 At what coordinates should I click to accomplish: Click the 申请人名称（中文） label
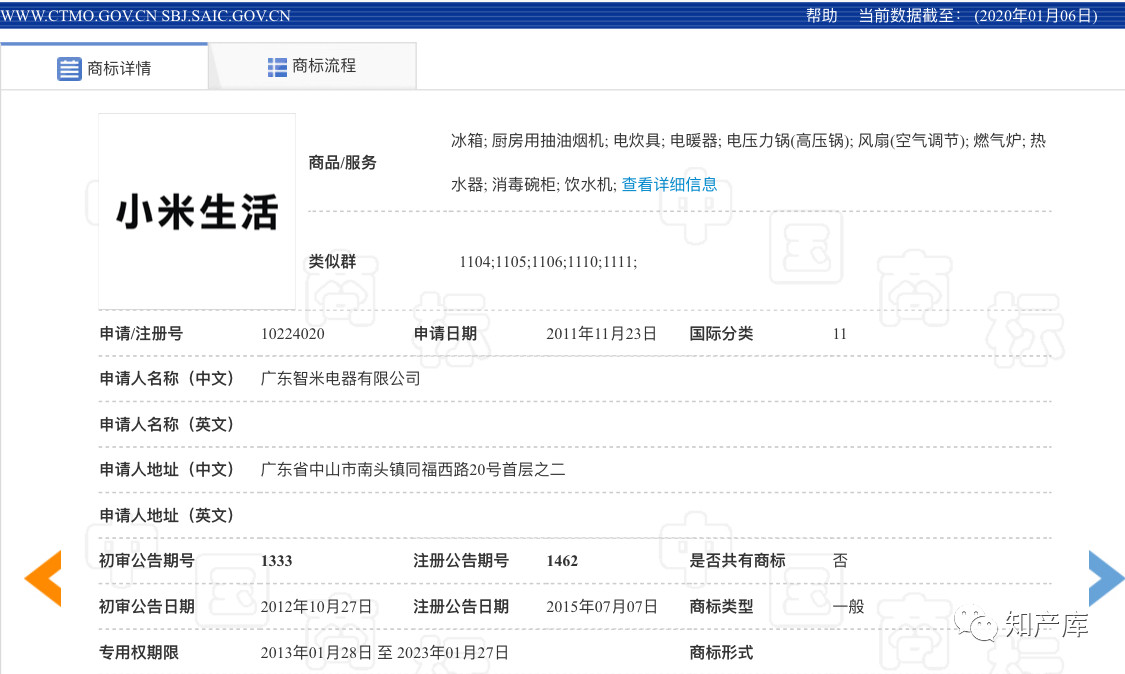tap(166, 378)
